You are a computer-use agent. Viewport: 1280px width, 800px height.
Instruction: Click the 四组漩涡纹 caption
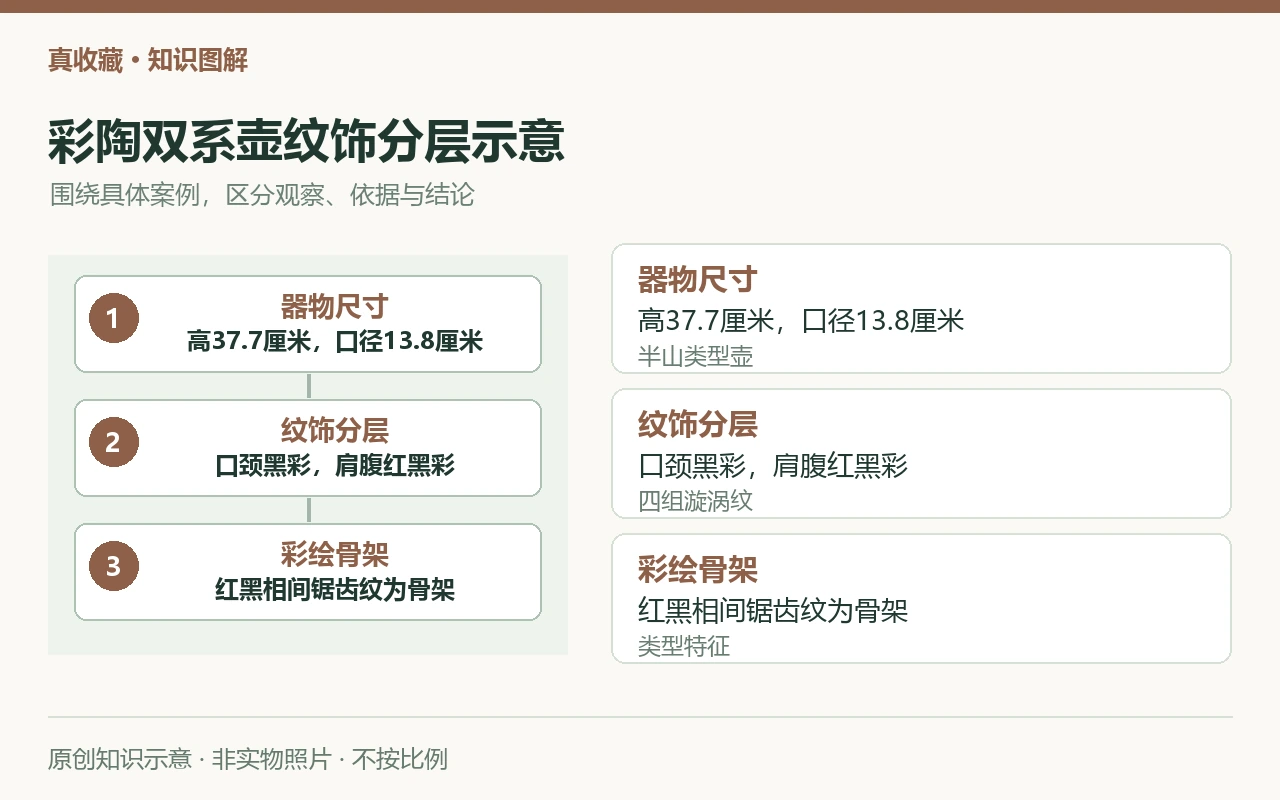pyautogui.click(x=696, y=502)
